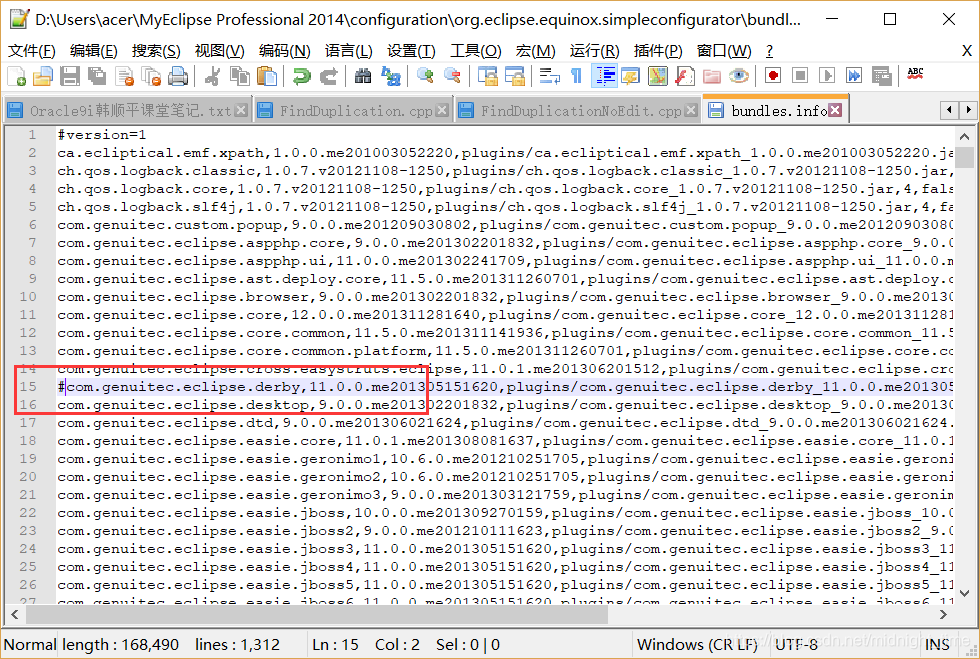Click the Redo arrow icon

pos(329,76)
